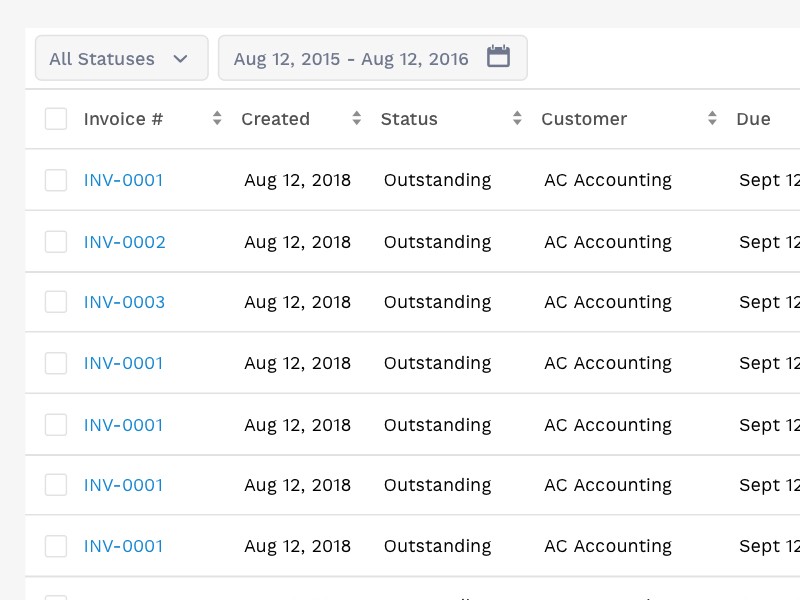Click the Status header to sort invoices

(x=409, y=118)
